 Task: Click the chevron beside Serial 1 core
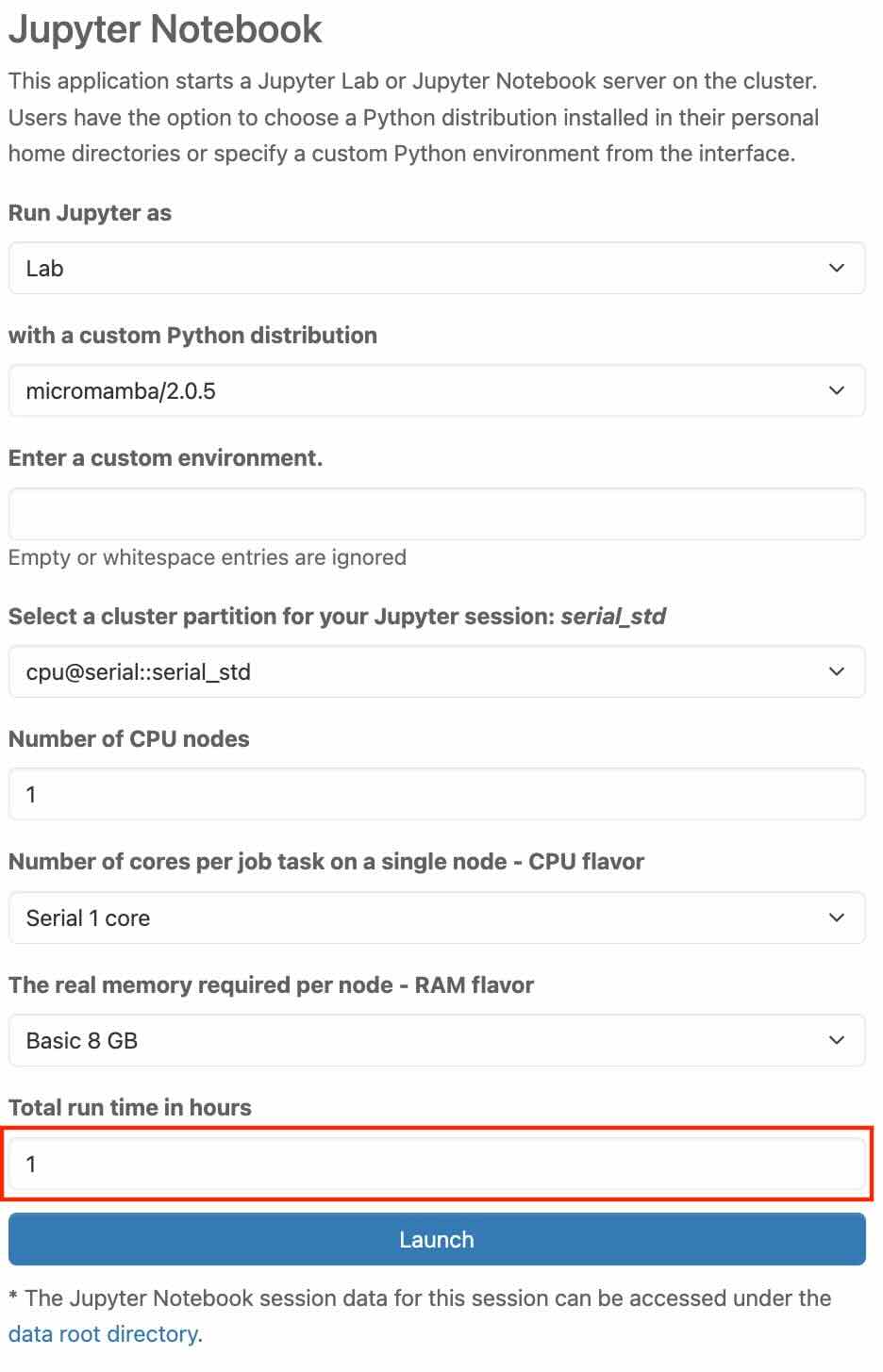tap(836, 918)
